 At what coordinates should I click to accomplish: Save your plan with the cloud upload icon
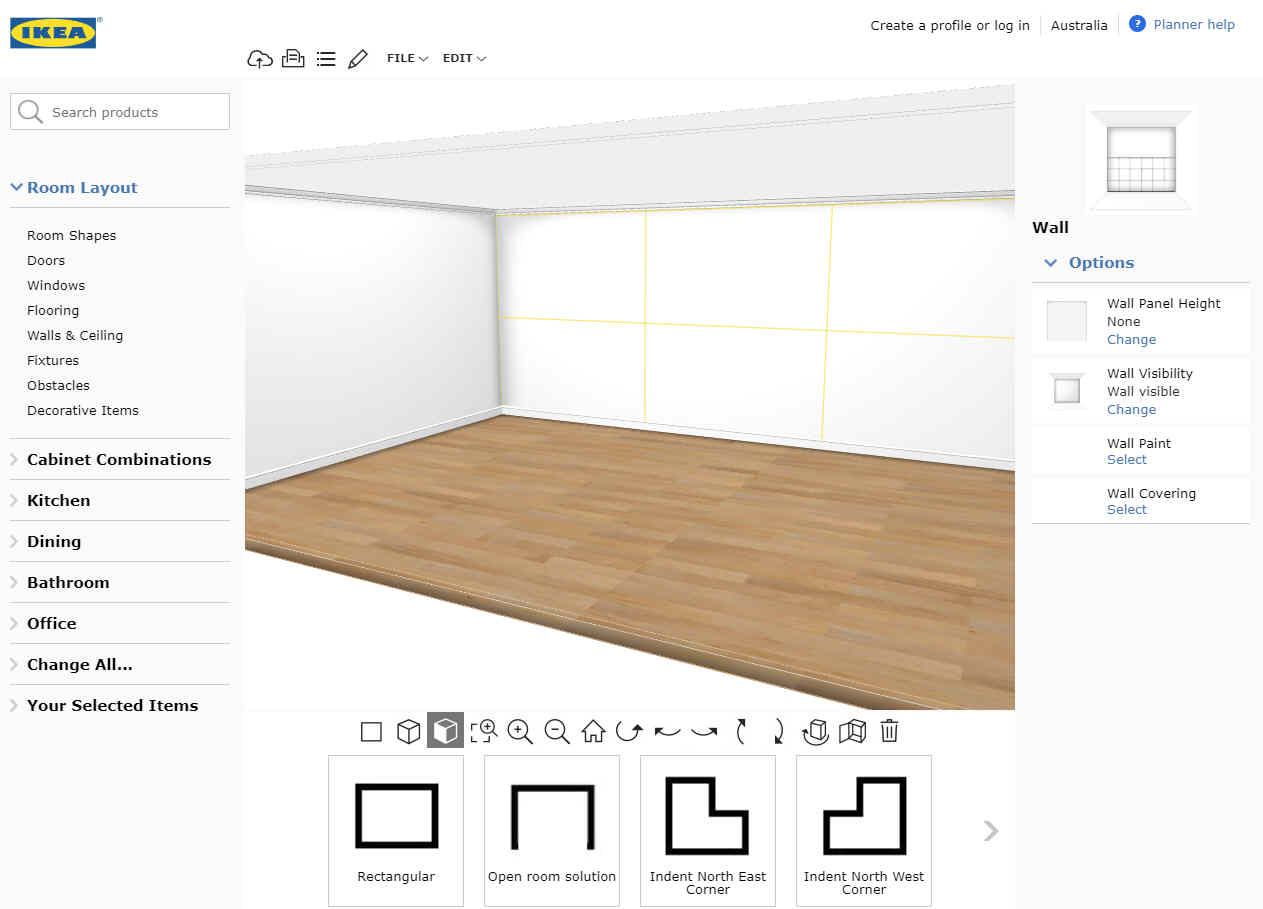tap(259, 58)
